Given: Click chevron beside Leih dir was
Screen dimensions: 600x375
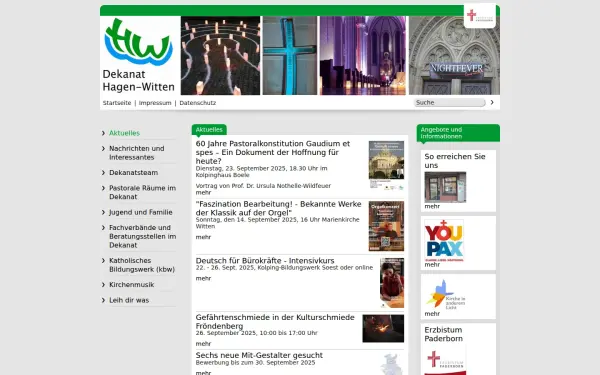Looking at the screenshot, I should click(x=103, y=300).
